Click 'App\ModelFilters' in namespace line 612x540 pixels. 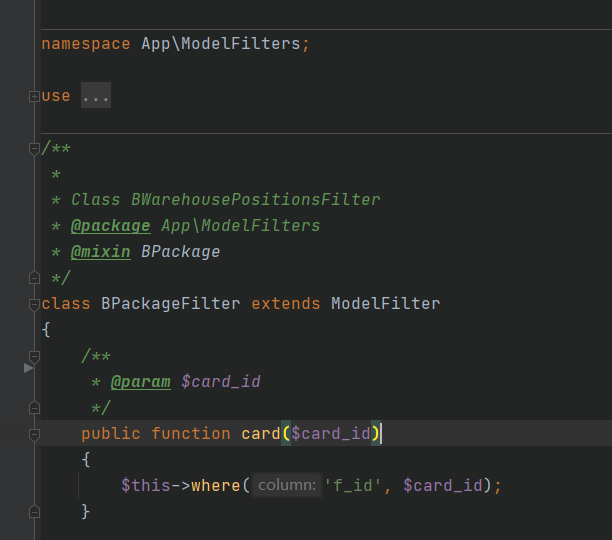click(221, 43)
